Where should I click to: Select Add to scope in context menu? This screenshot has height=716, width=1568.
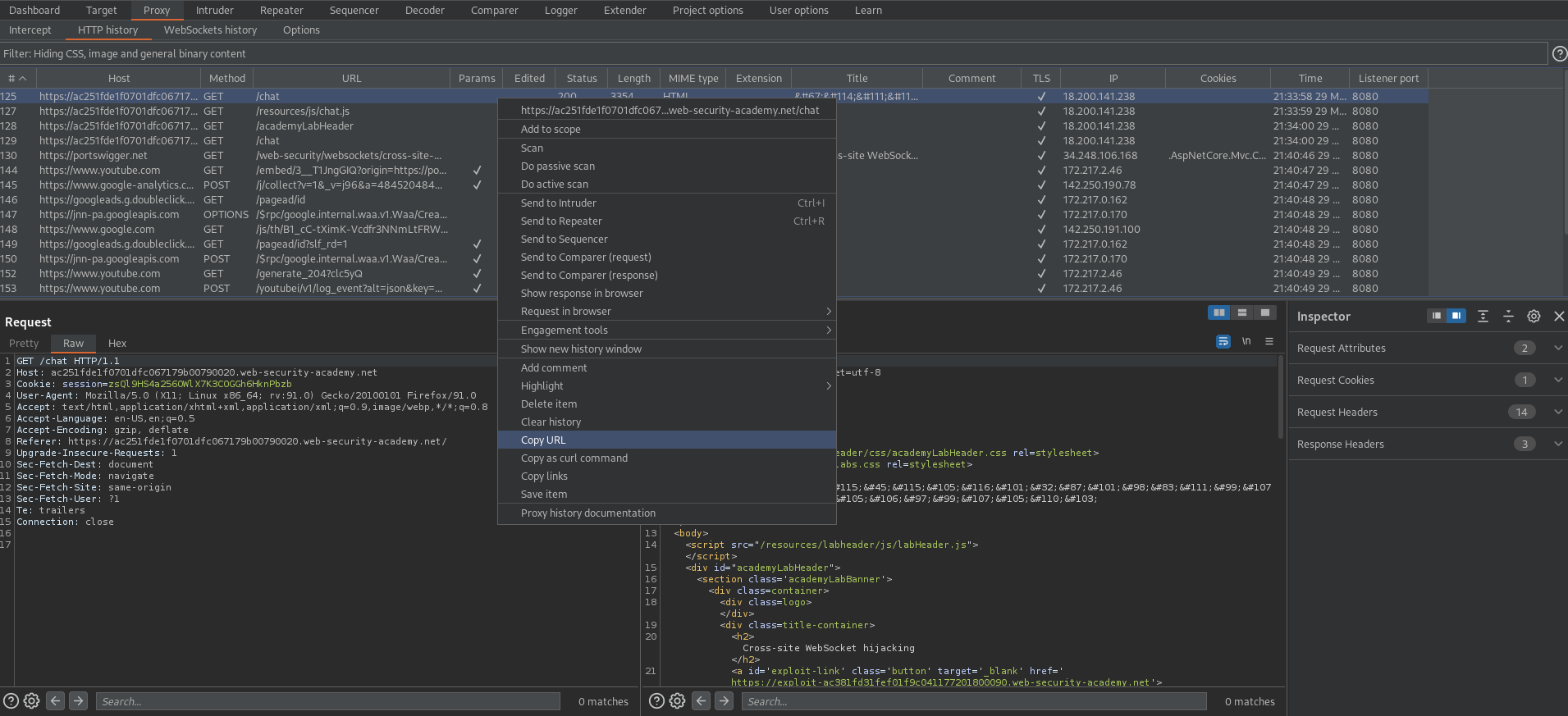tap(667, 130)
